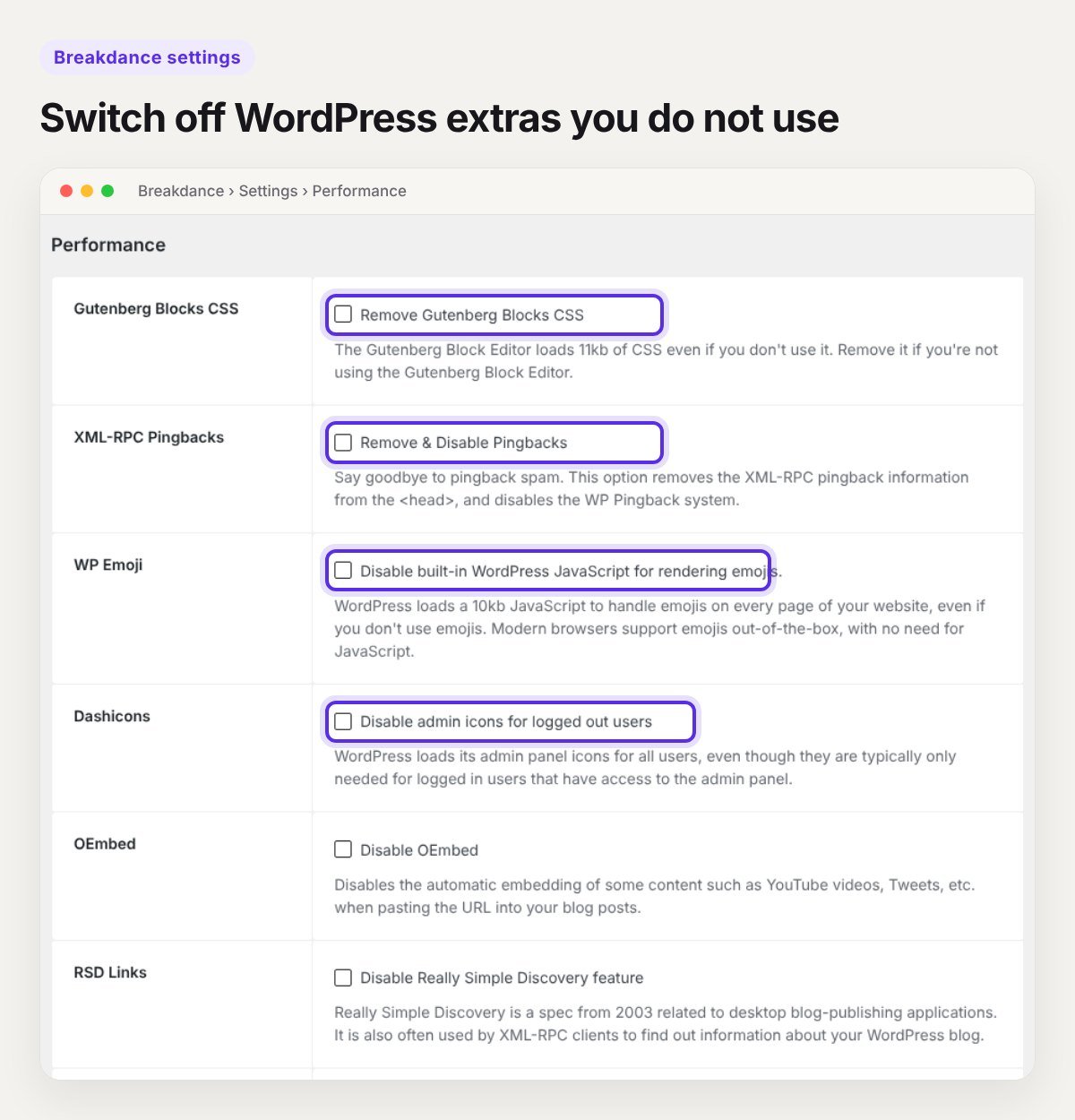Click the Gutenberg Blocks CSS row label
The width and height of the screenshot is (1075, 1120).
(156, 308)
